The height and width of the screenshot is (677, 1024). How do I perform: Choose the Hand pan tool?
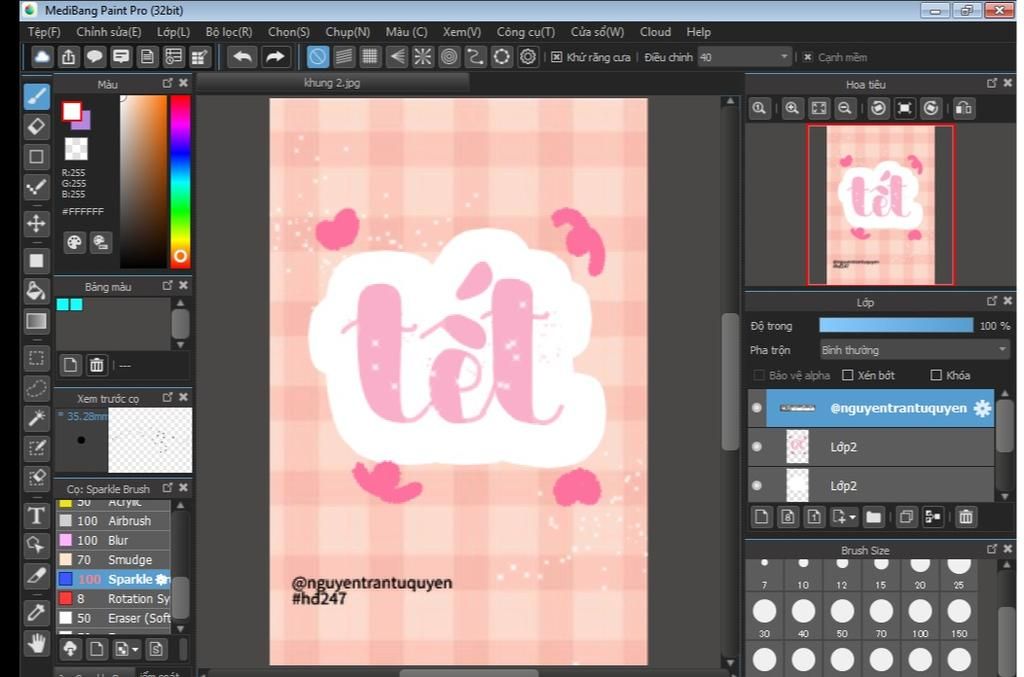(37, 644)
